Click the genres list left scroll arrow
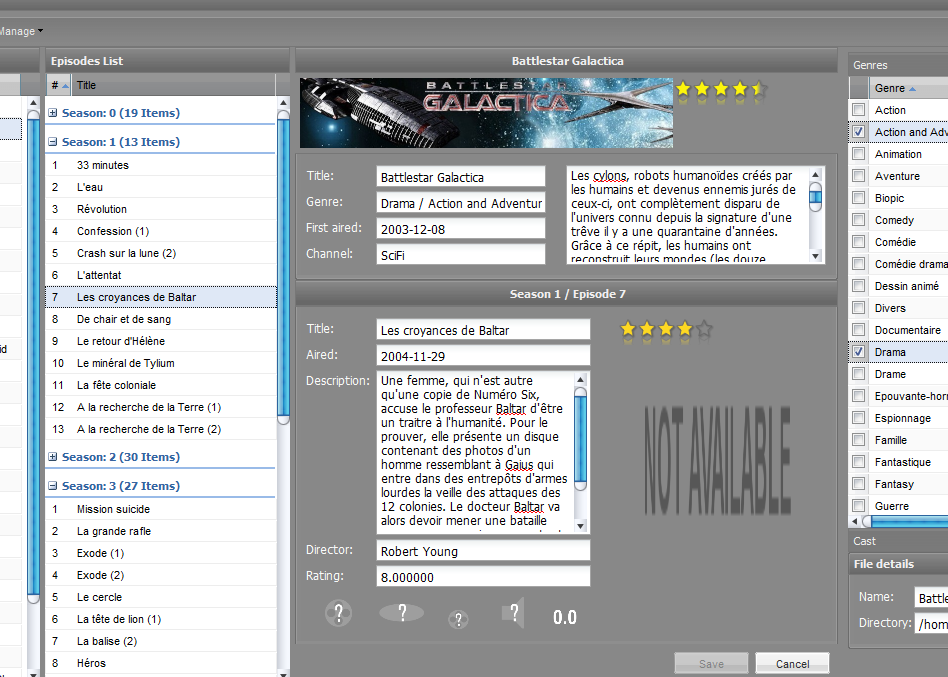The width and height of the screenshot is (948, 677). (x=855, y=521)
